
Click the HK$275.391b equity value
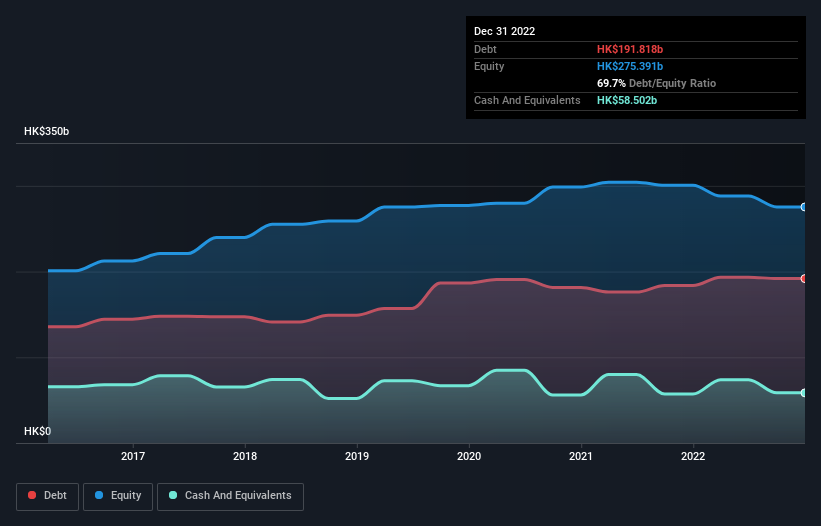pos(630,66)
